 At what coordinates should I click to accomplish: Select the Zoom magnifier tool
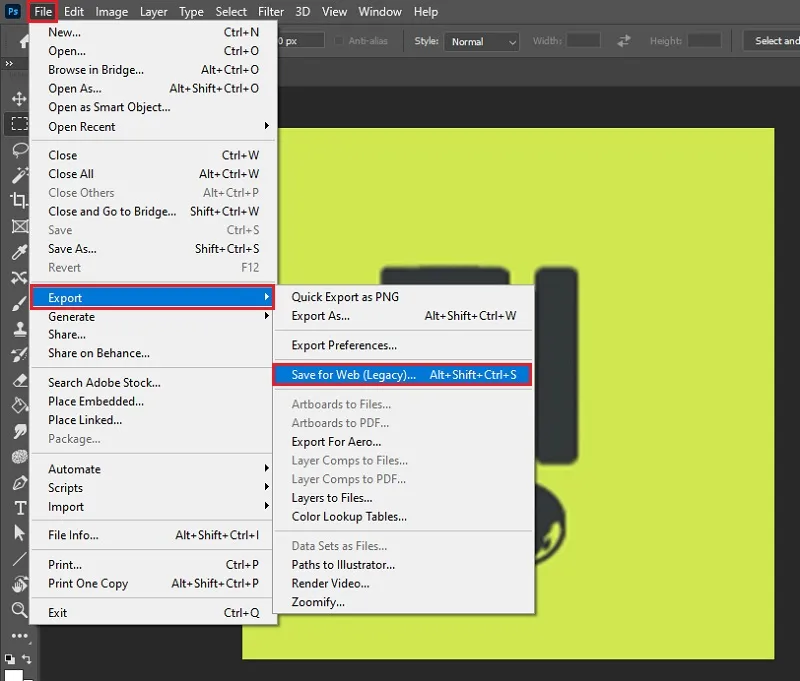(x=19, y=610)
